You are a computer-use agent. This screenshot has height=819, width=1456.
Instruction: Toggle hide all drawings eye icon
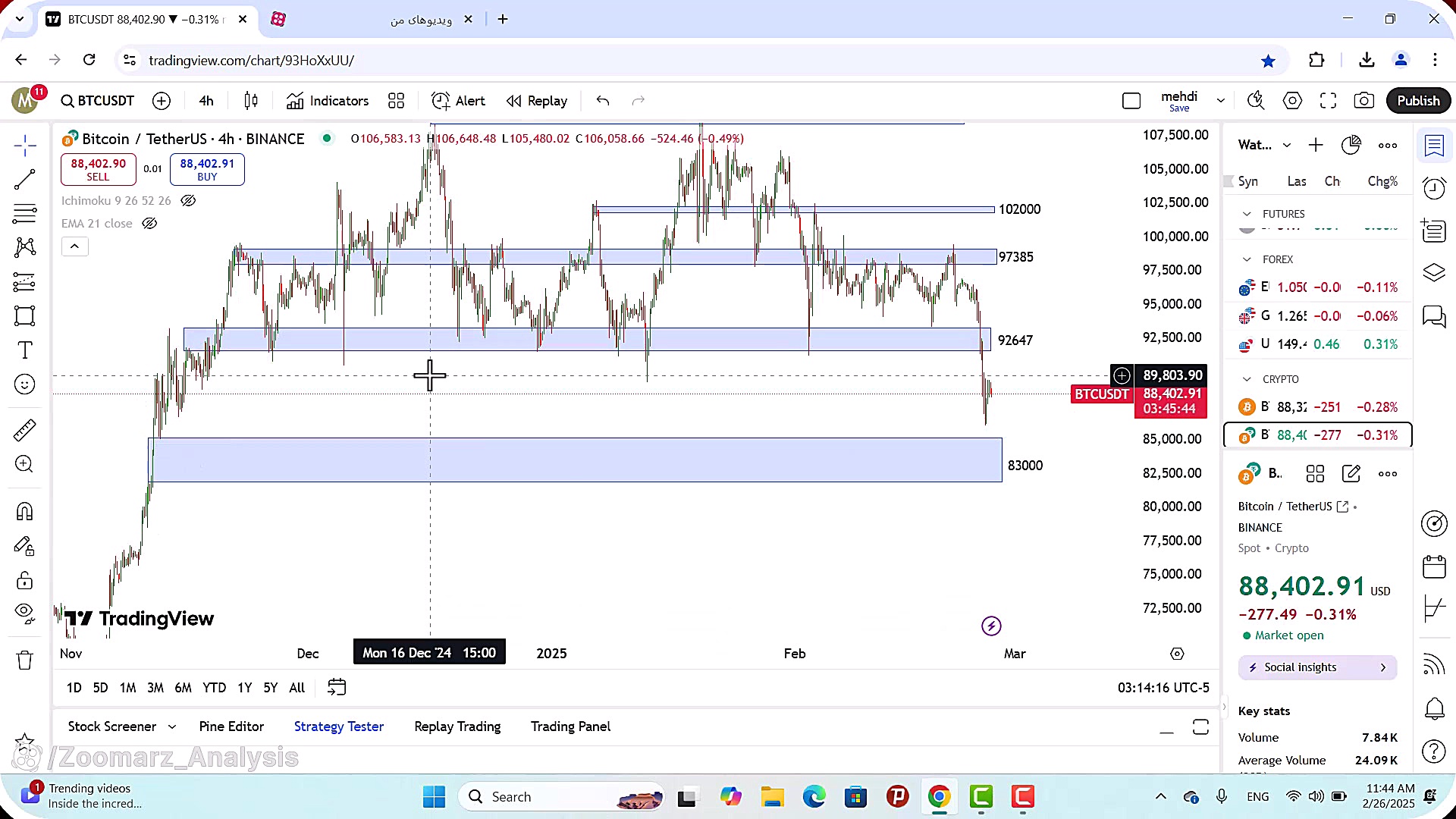tap(24, 613)
